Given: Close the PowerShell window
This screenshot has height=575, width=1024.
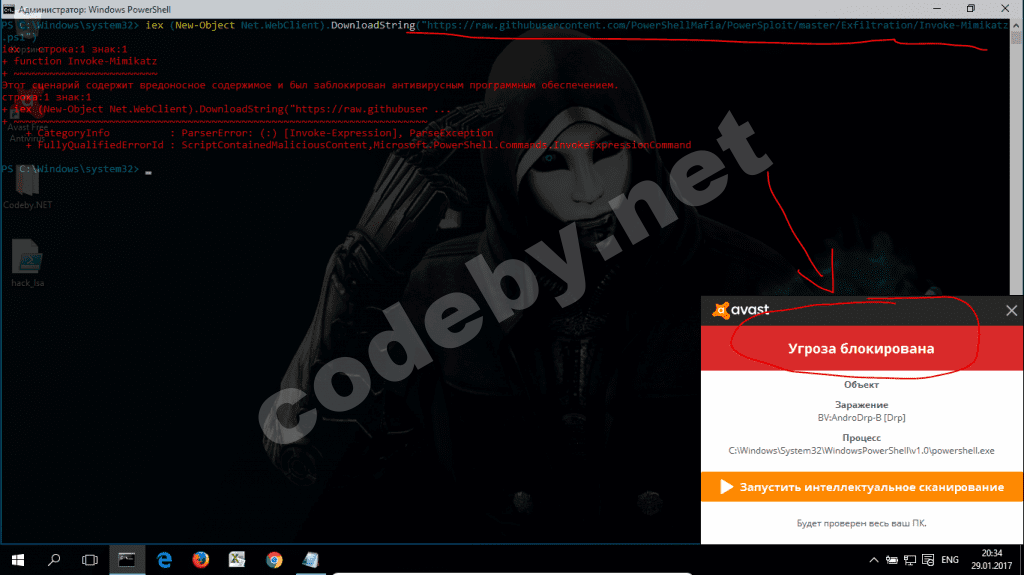Looking at the screenshot, I should click(1005, 9).
